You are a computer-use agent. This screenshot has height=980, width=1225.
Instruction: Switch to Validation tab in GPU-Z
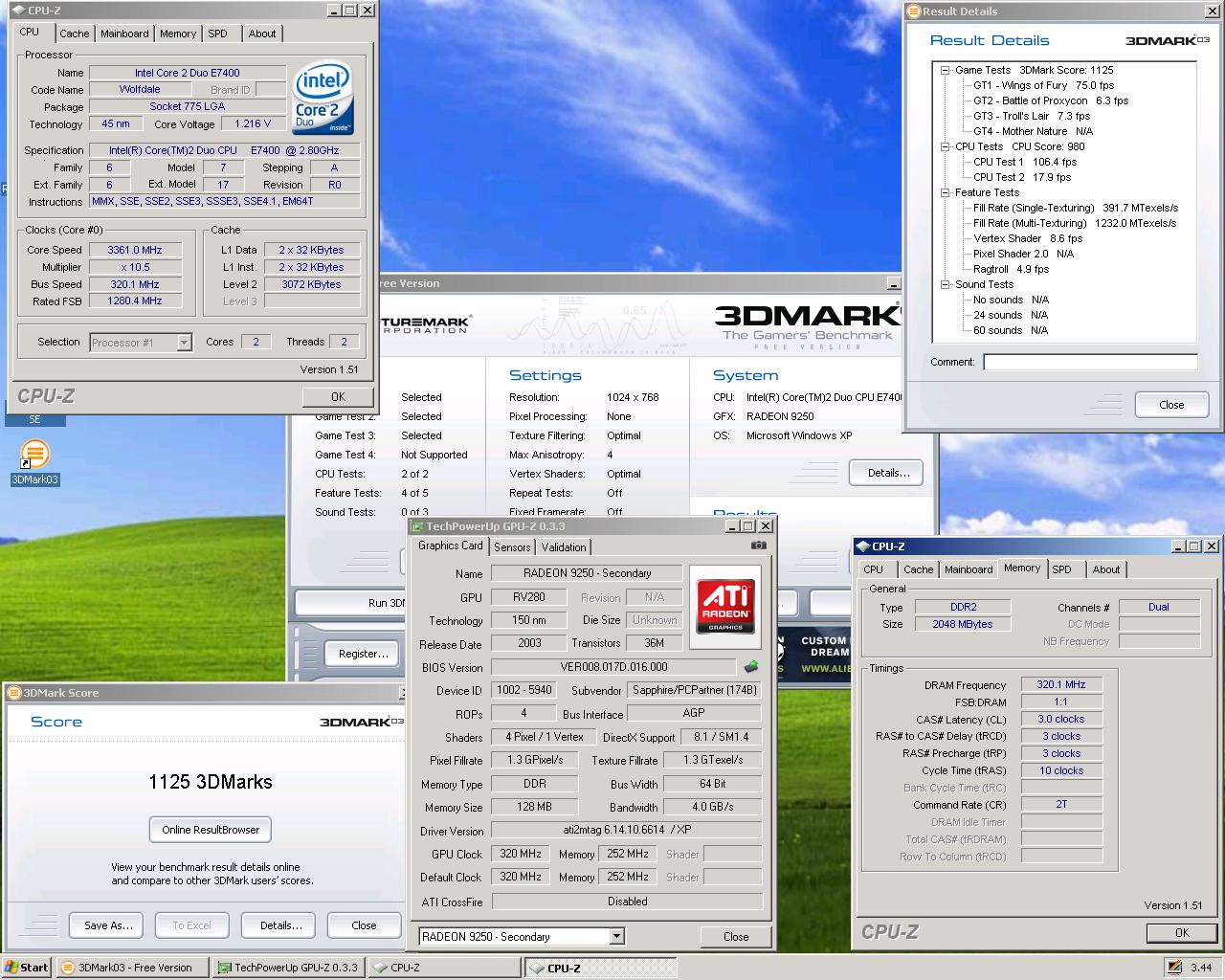point(564,547)
